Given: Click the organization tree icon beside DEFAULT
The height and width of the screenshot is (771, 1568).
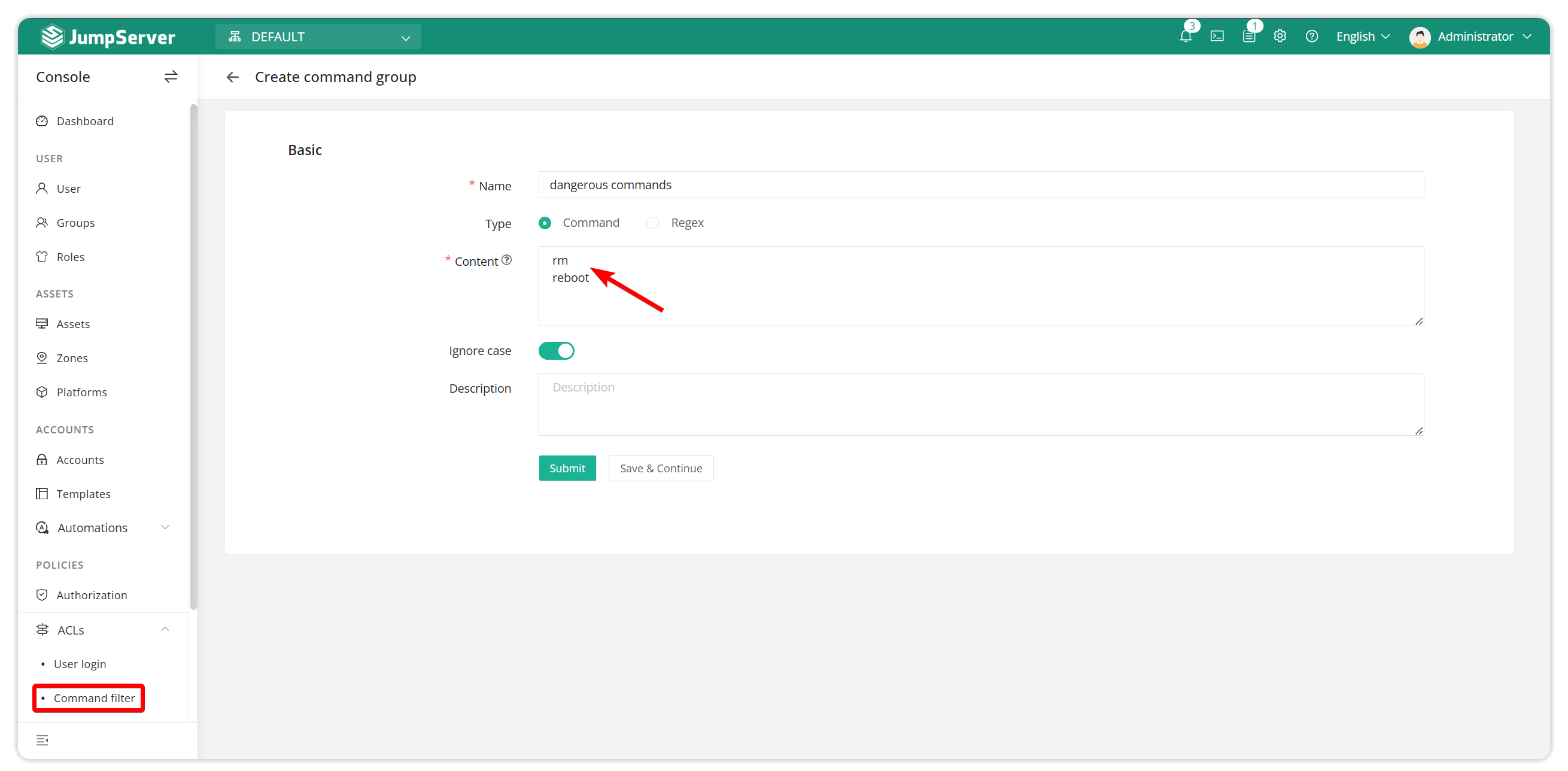Looking at the screenshot, I should pyautogui.click(x=235, y=37).
